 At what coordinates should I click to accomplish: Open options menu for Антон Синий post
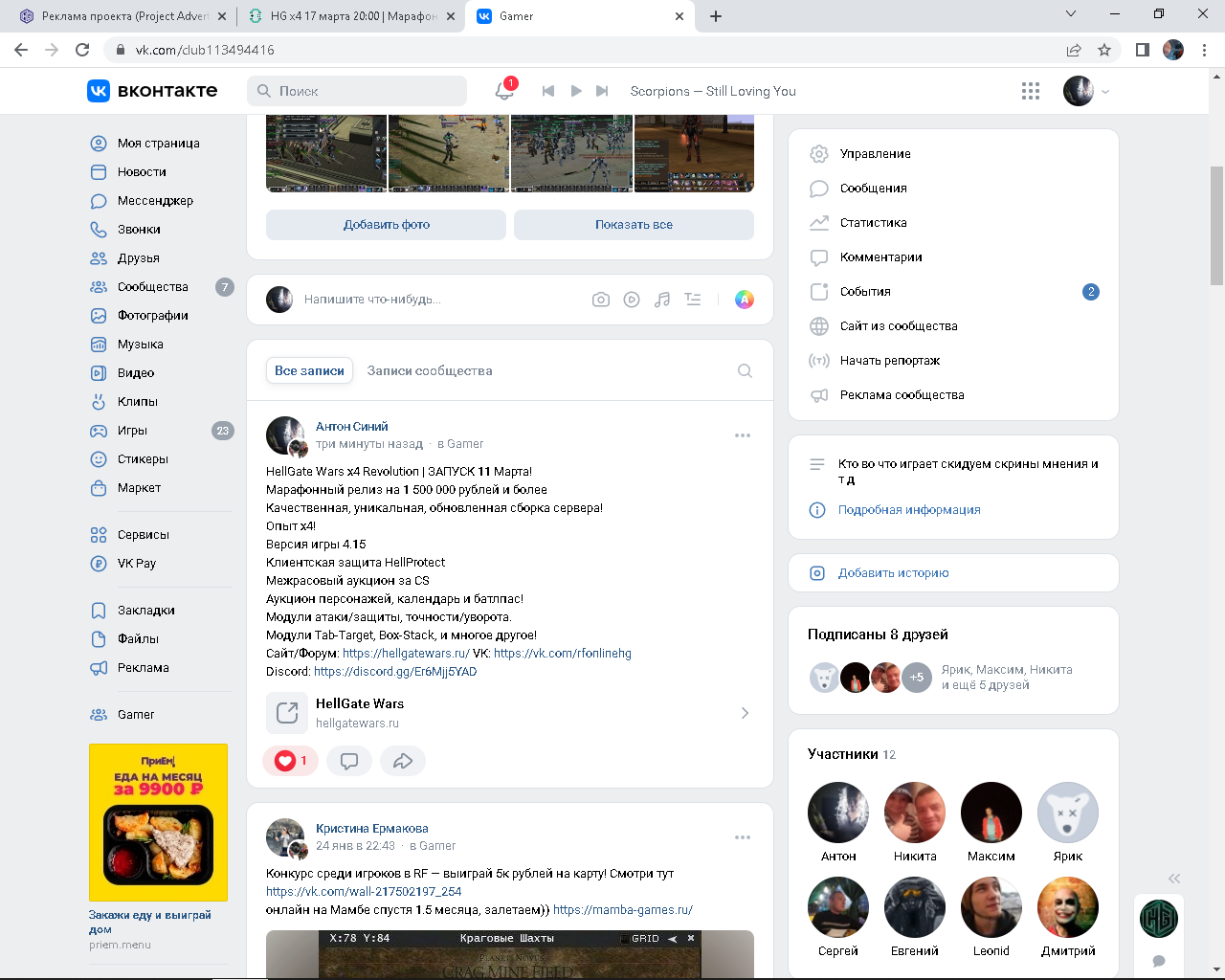743,435
